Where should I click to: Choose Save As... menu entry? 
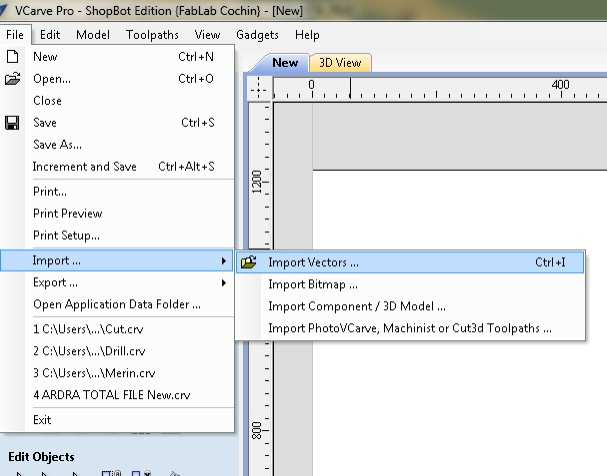point(117,145)
